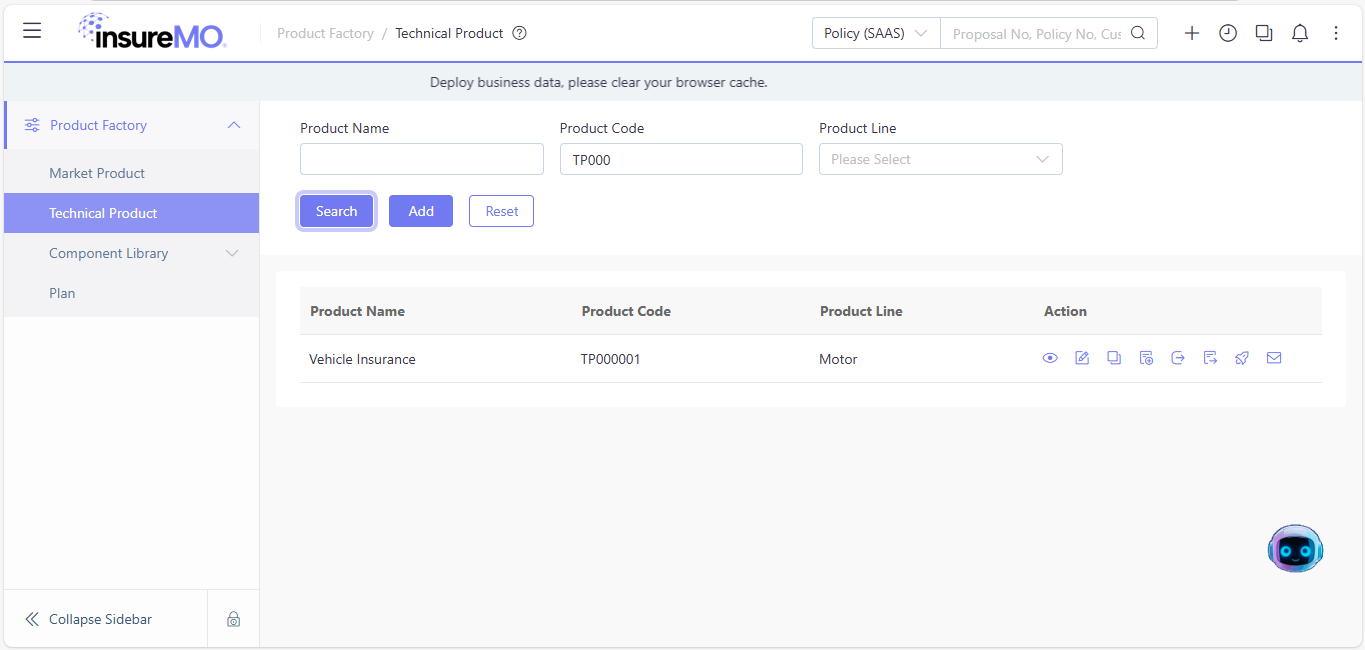Viewport: 1365px width, 650px height.
Task: Open the robot chat assistant
Action: [1295, 548]
